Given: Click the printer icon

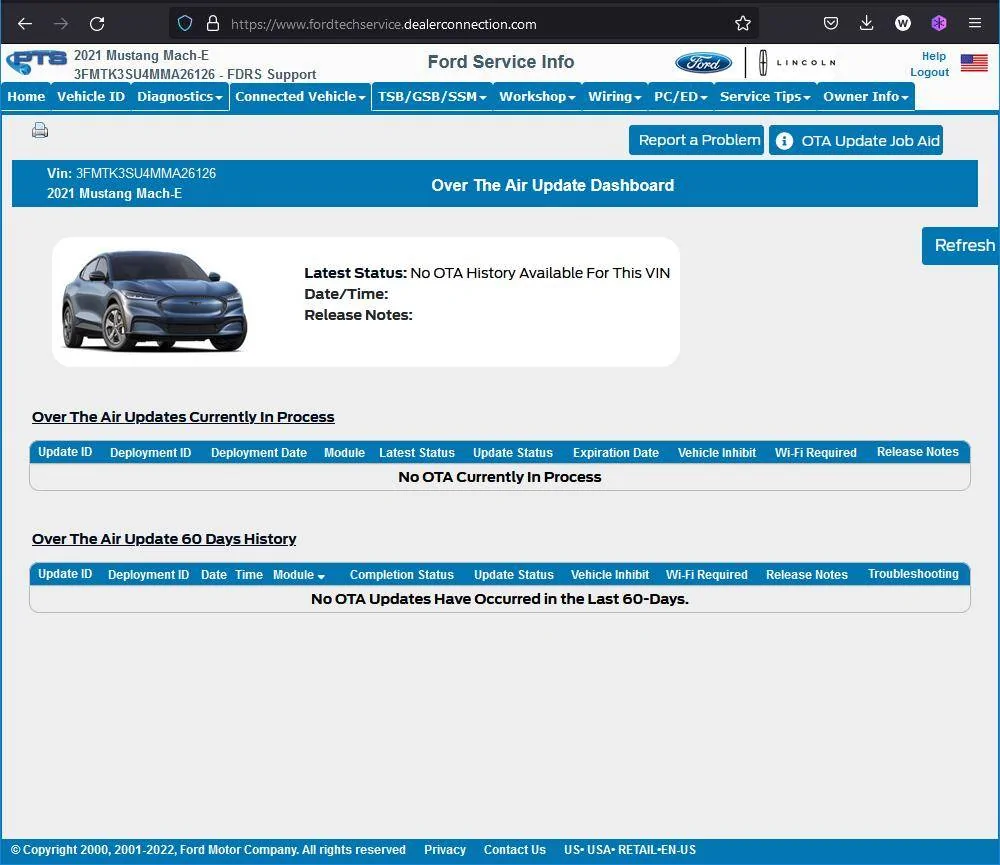Looking at the screenshot, I should [40, 131].
